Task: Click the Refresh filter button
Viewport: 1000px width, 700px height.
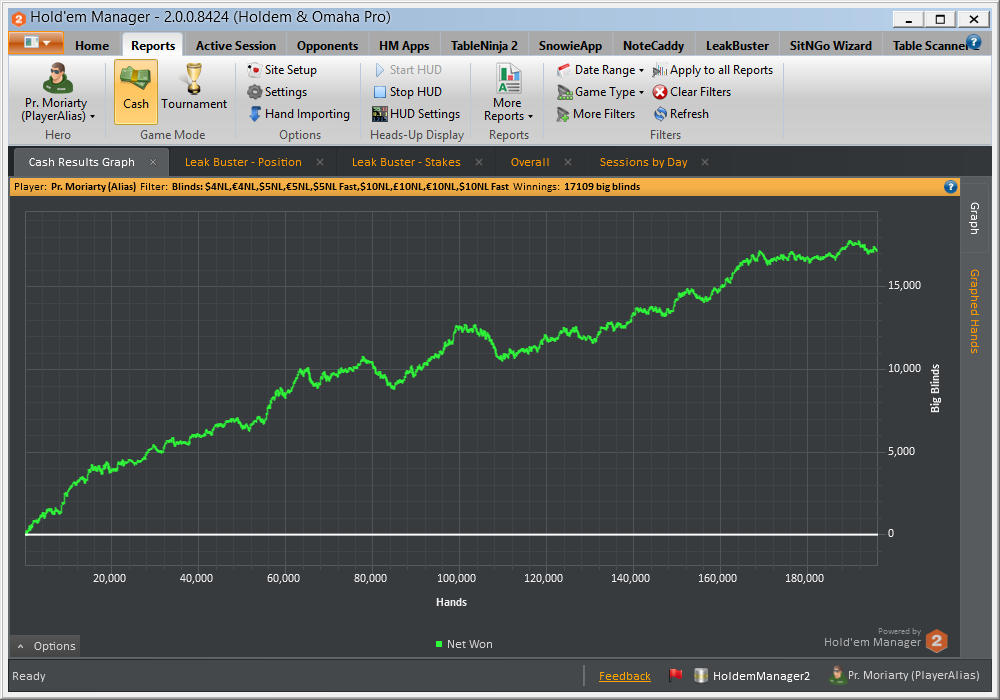Action: pos(681,114)
